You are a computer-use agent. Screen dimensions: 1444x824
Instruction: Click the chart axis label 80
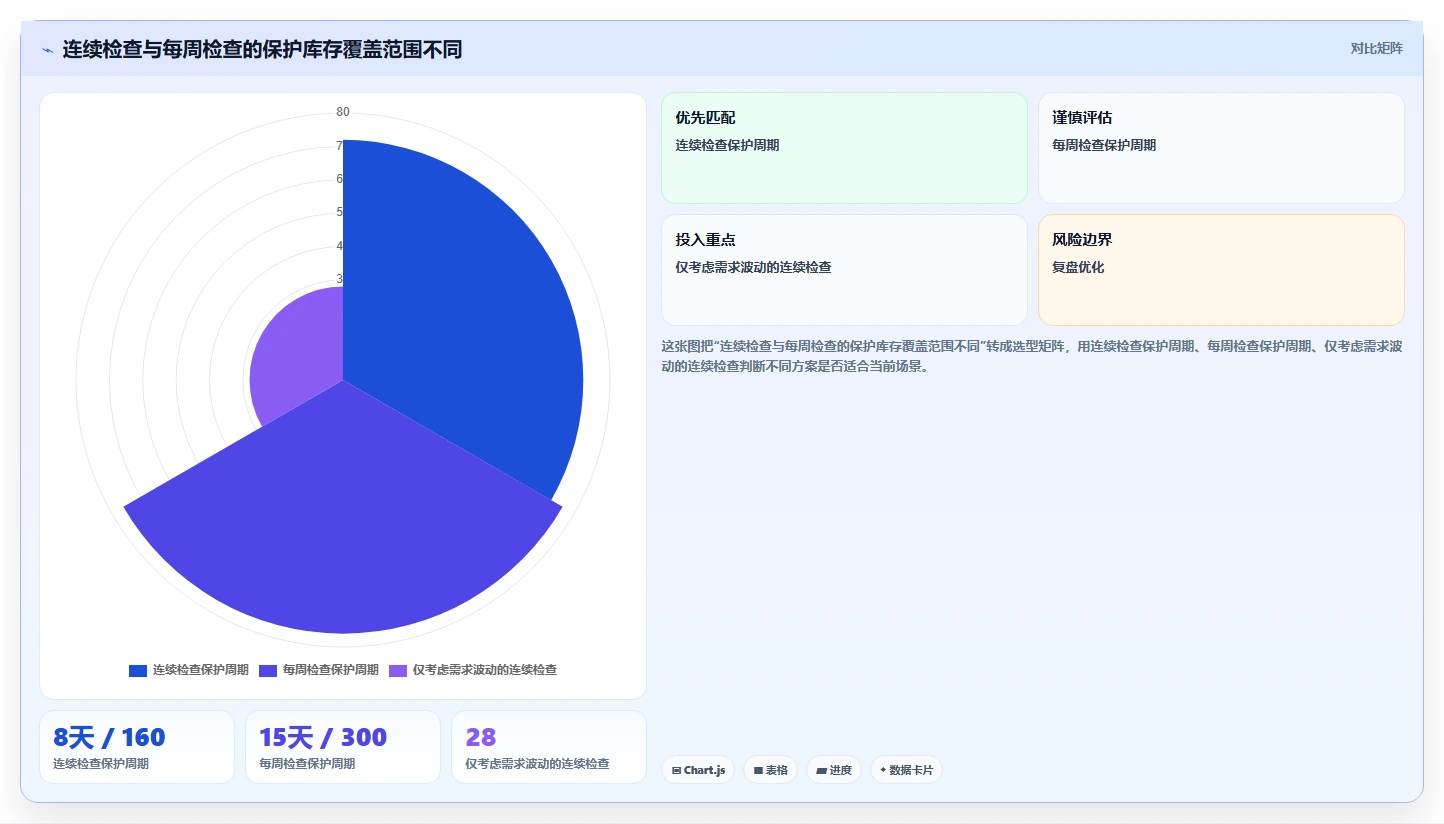pos(343,112)
